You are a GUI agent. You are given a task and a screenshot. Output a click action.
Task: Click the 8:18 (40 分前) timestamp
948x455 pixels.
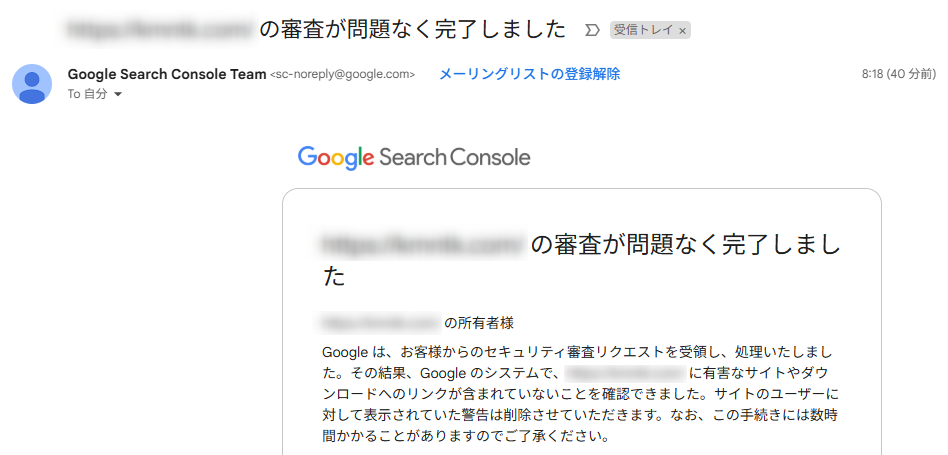pos(899,74)
